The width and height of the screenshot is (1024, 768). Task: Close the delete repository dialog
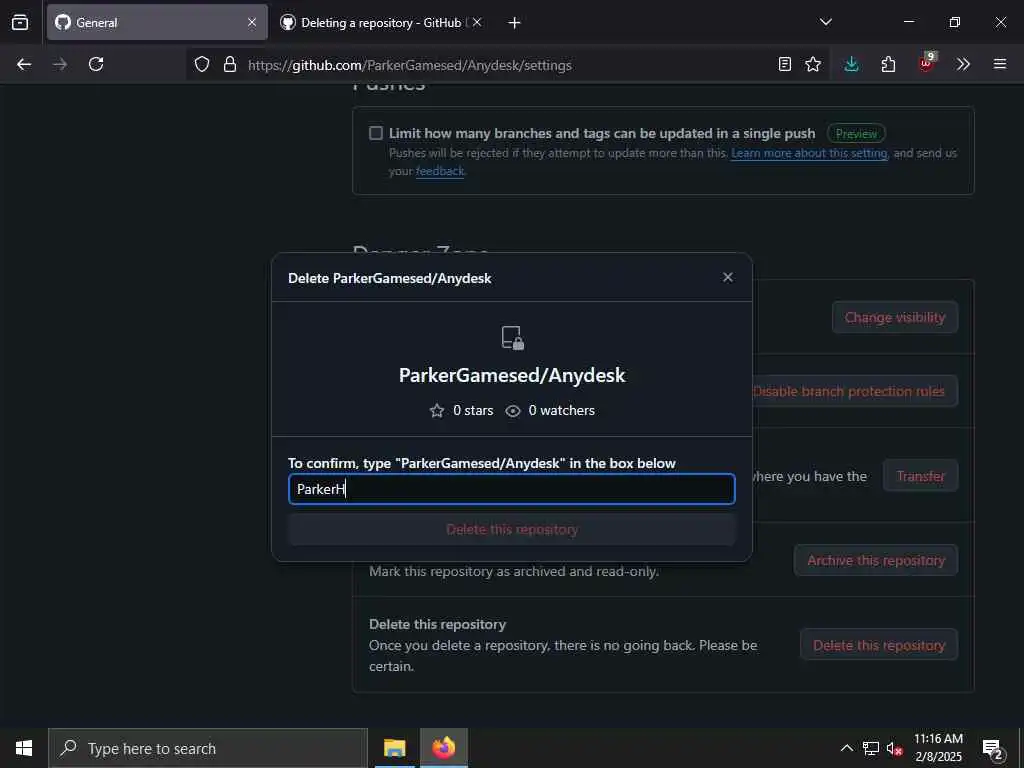728,278
